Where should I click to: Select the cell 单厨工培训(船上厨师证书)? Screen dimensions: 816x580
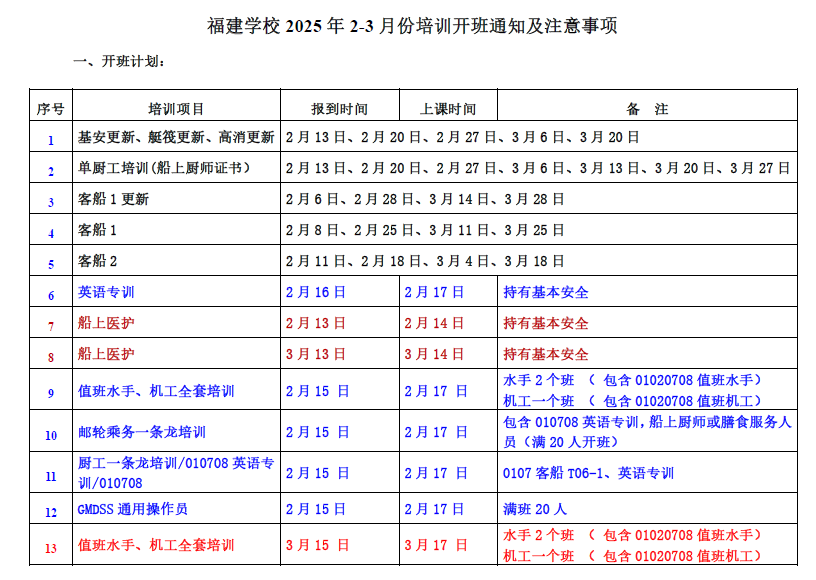164,167
